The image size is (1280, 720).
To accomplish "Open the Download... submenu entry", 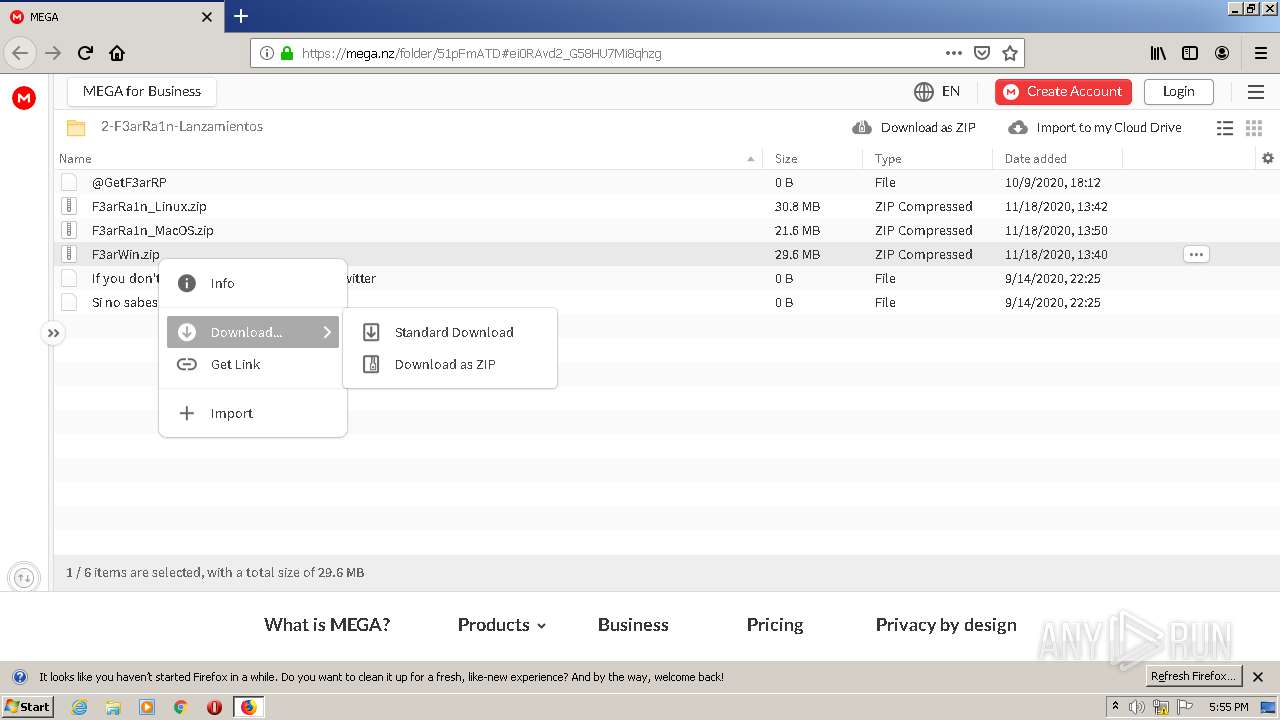I will tap(253, 332).
